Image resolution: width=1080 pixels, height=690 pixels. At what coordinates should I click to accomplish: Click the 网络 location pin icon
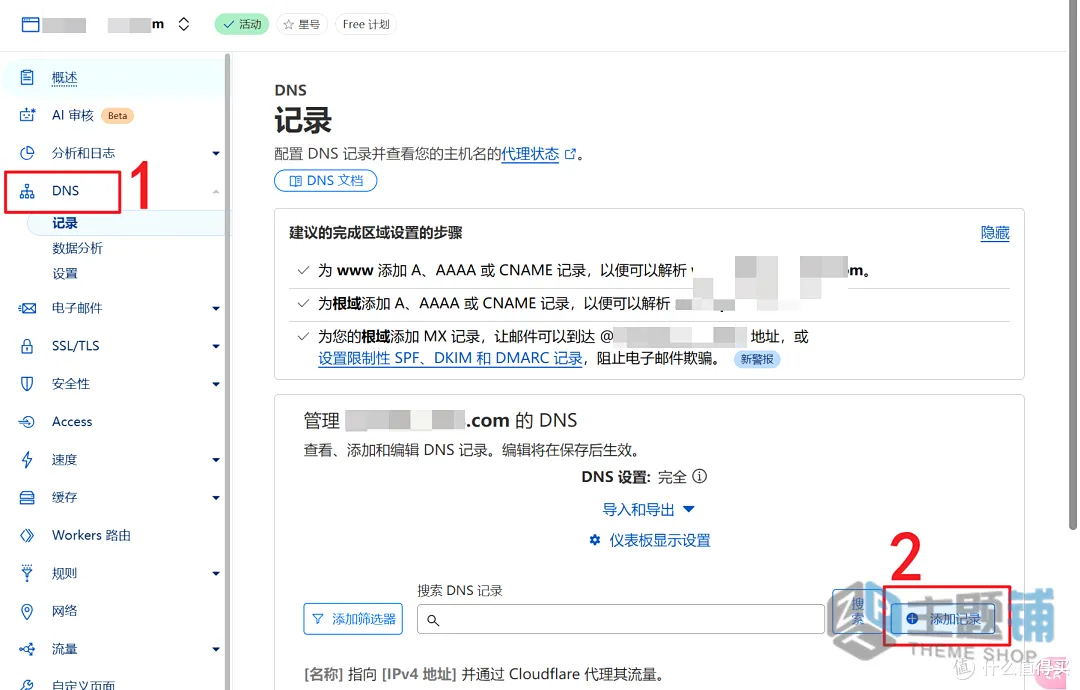coord(27,611)
